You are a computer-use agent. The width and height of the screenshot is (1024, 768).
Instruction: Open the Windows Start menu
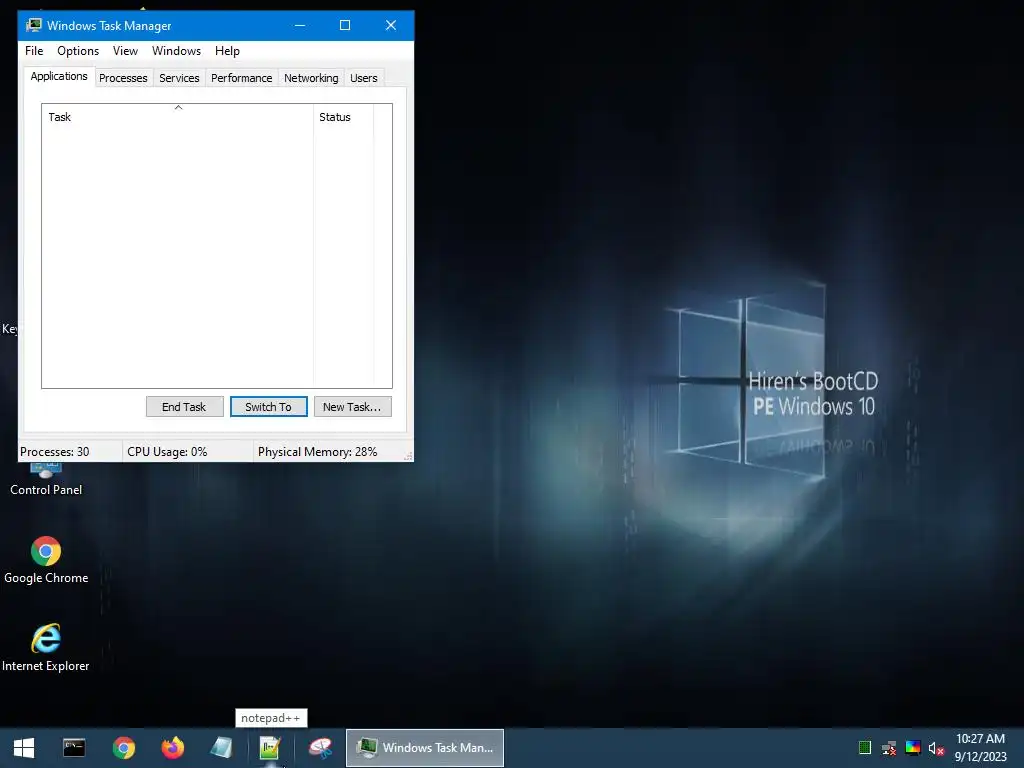24,748
